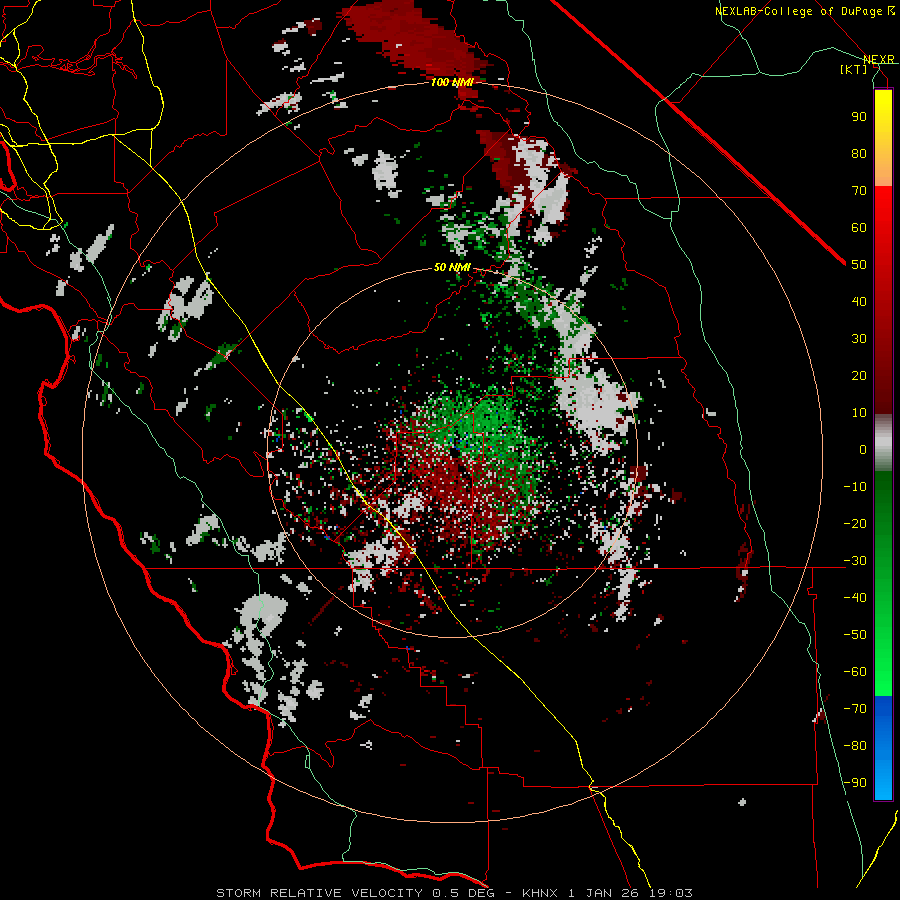Click the NEXR label above the color scale

879,60
